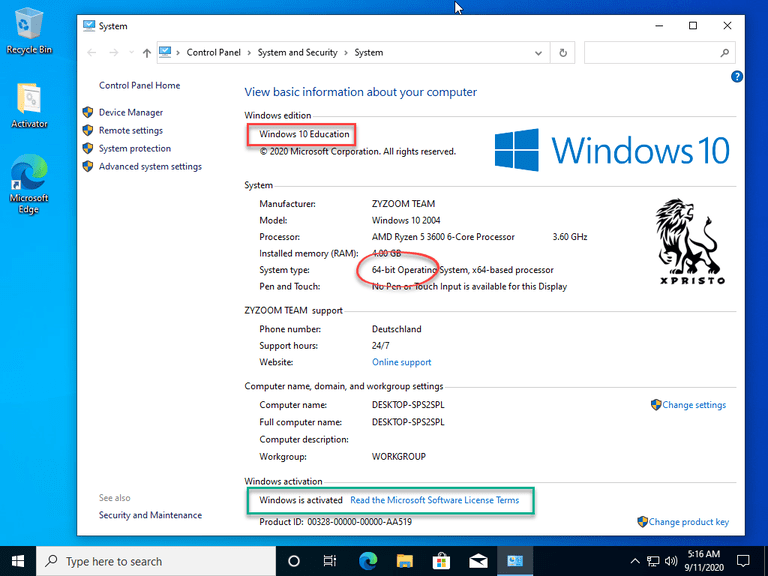This screenshot has height=576, width=768.
Task: Open Device Manager from sidebar
Action: click(131, 112)
